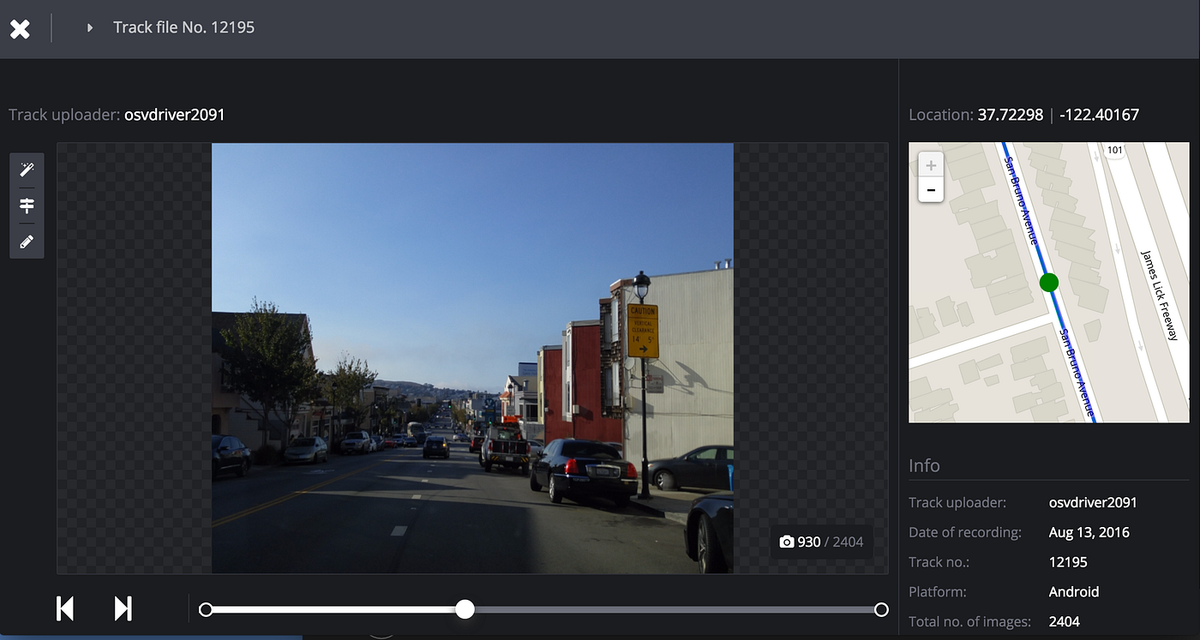Zoom in on the map
Viewport: 1200px width, 640px height.
tap(931, 165)
